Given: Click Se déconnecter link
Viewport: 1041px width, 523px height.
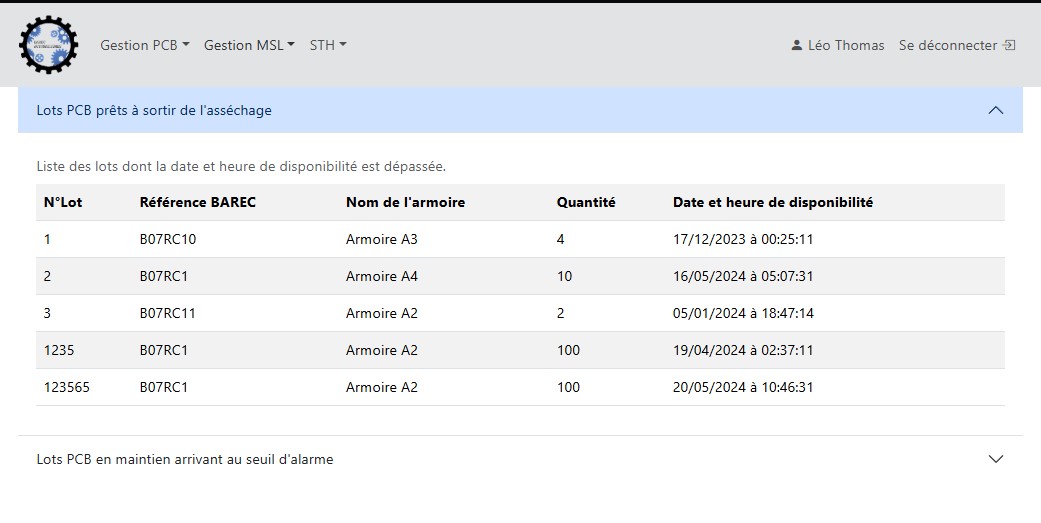Looking at the screenshot, I should coord(947,45).
